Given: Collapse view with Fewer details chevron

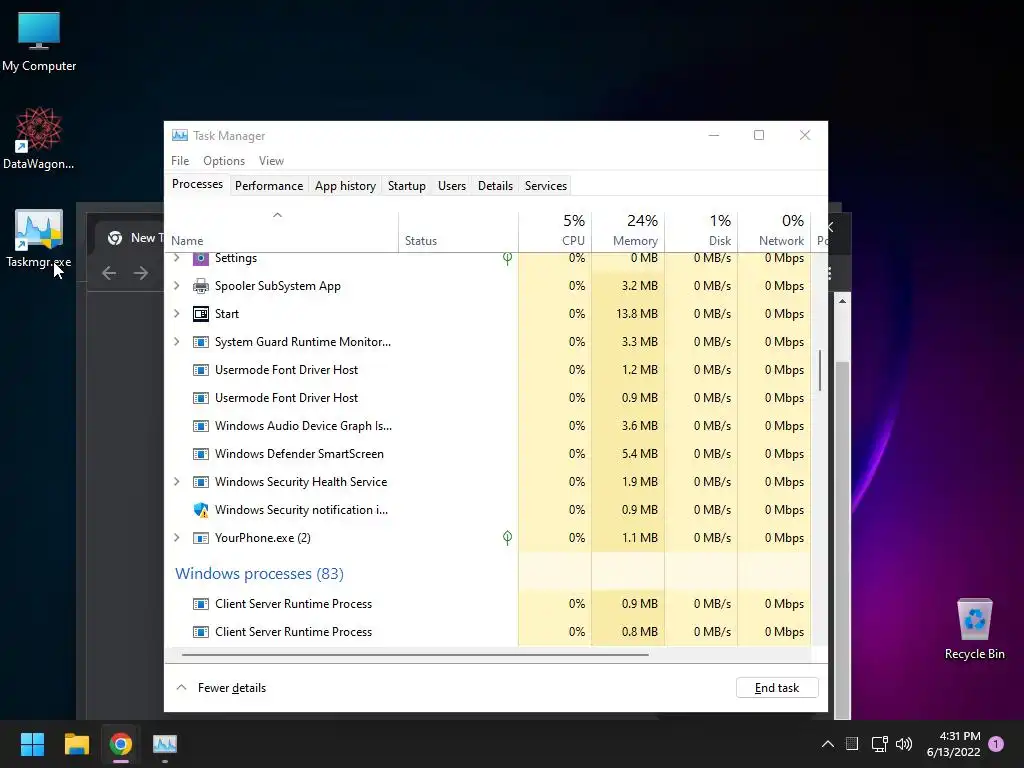Looking at the screenshot, I should [182, 688].
